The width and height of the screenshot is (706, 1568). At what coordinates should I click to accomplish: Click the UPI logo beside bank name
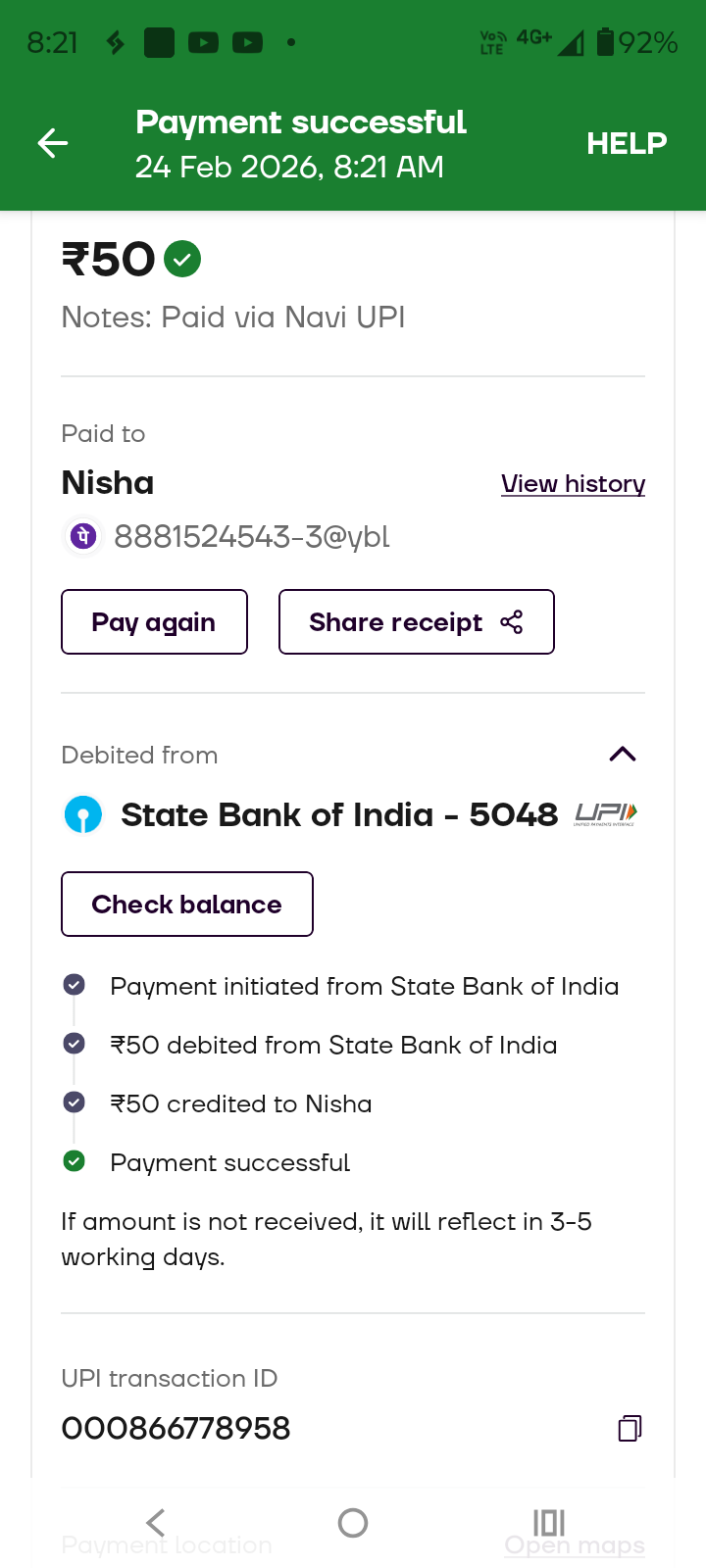pyautogui.click(x=606, y=814)
